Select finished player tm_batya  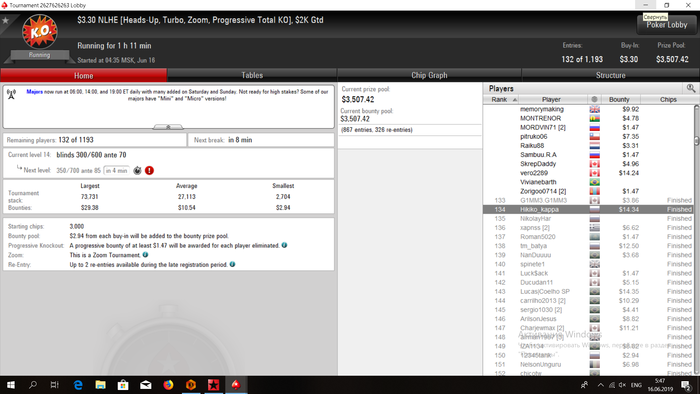point(588,246)
